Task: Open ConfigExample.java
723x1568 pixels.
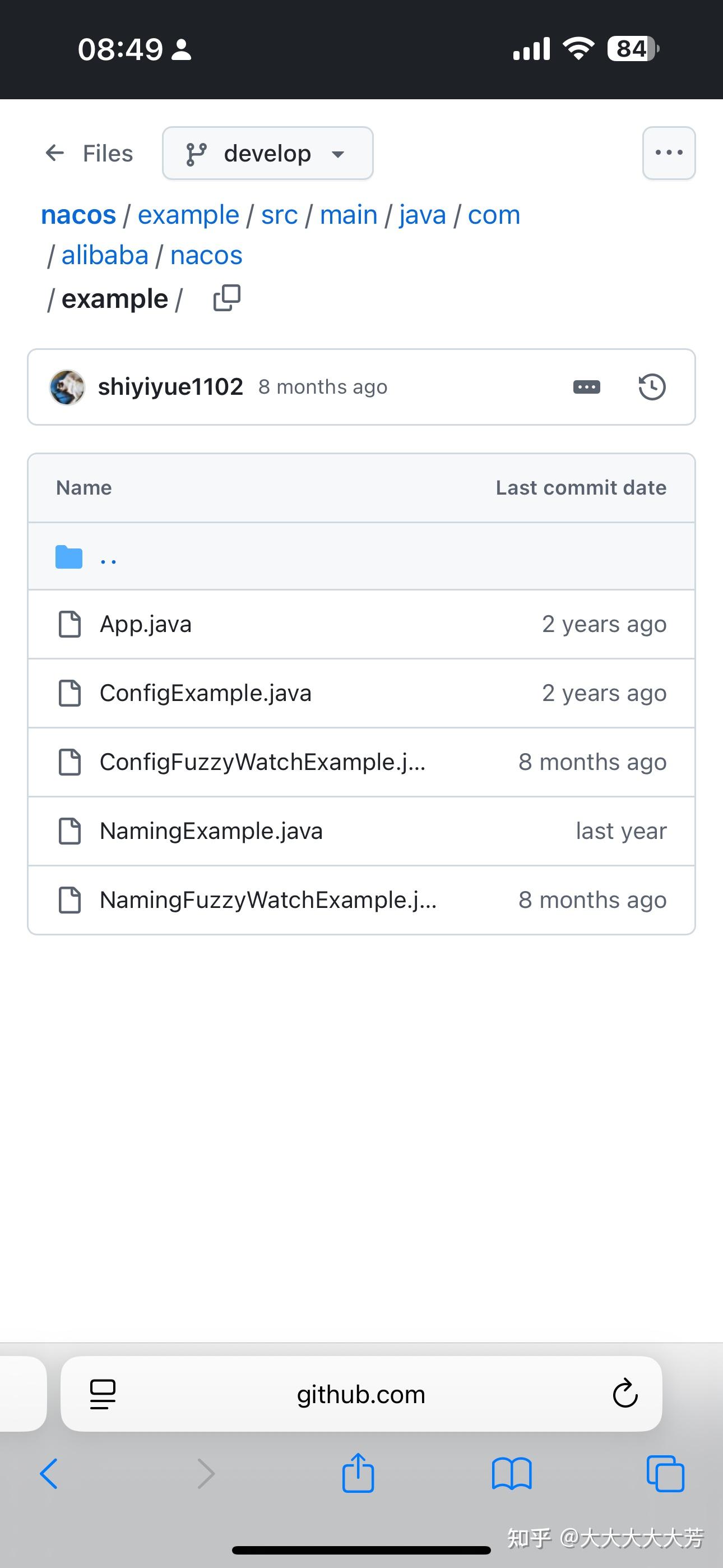Action: pos(206,693)
